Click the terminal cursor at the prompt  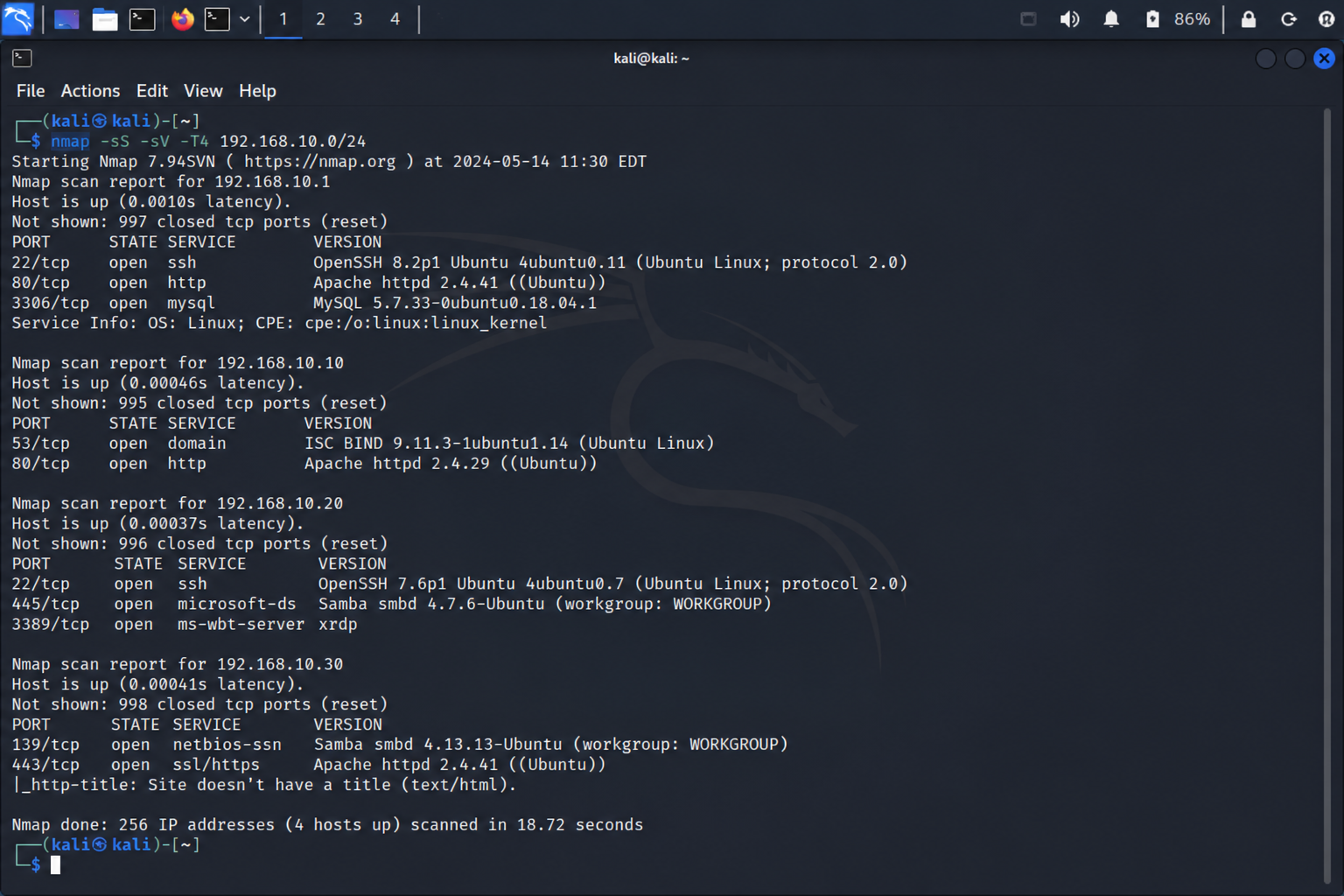point(56,865)
